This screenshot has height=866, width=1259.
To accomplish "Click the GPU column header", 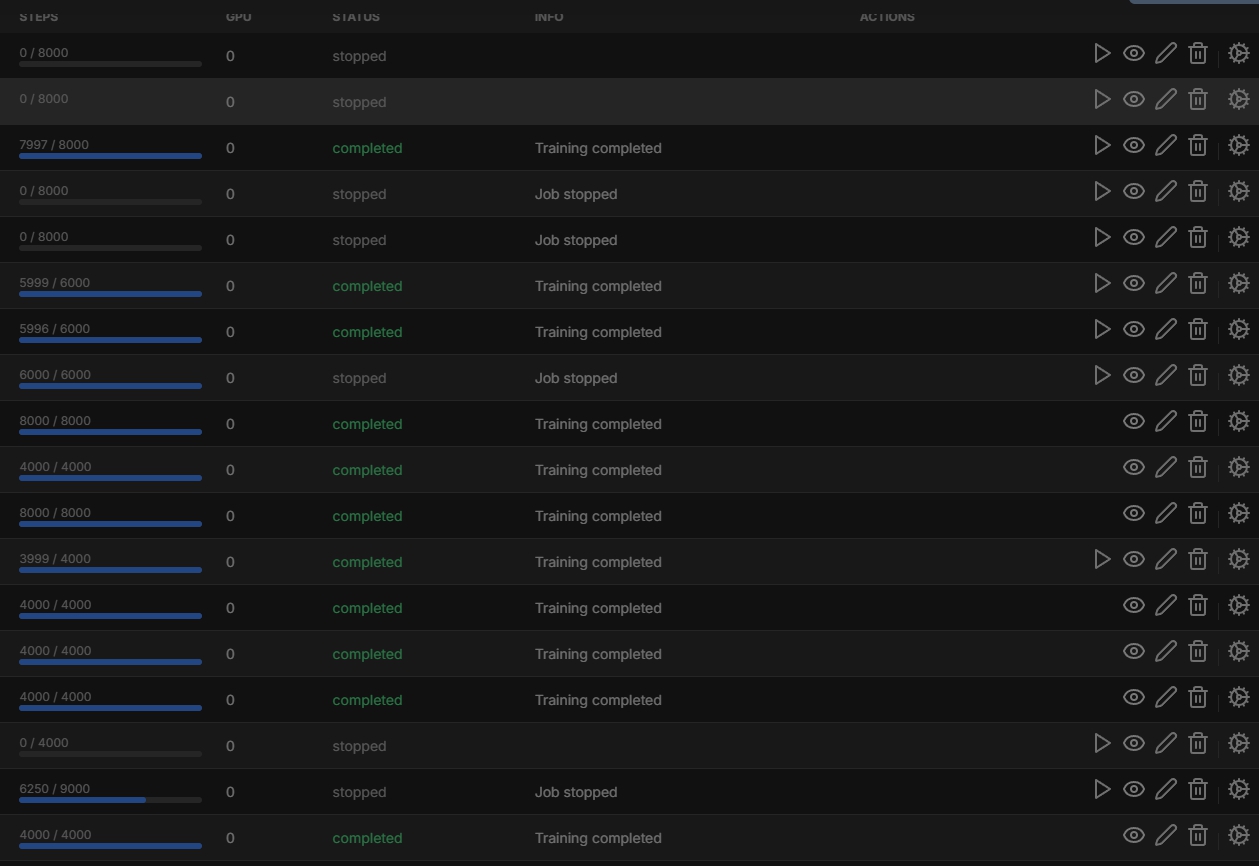I will pyautogui.click(x=238, y=17).
